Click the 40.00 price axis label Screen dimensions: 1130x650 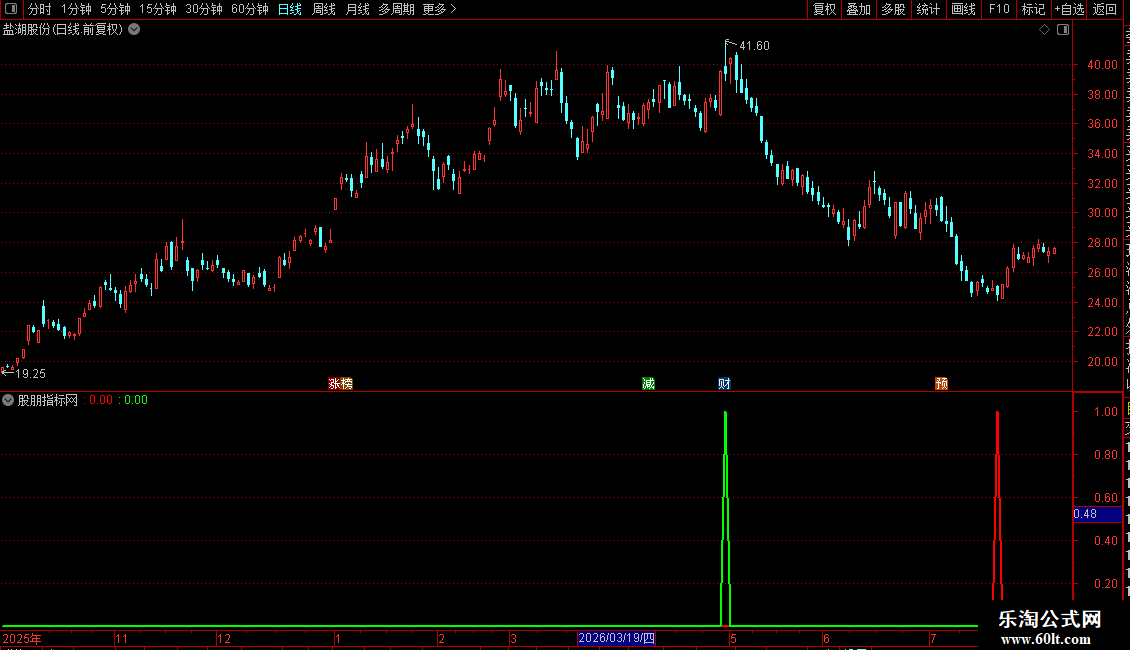(x=1103, y=64)
